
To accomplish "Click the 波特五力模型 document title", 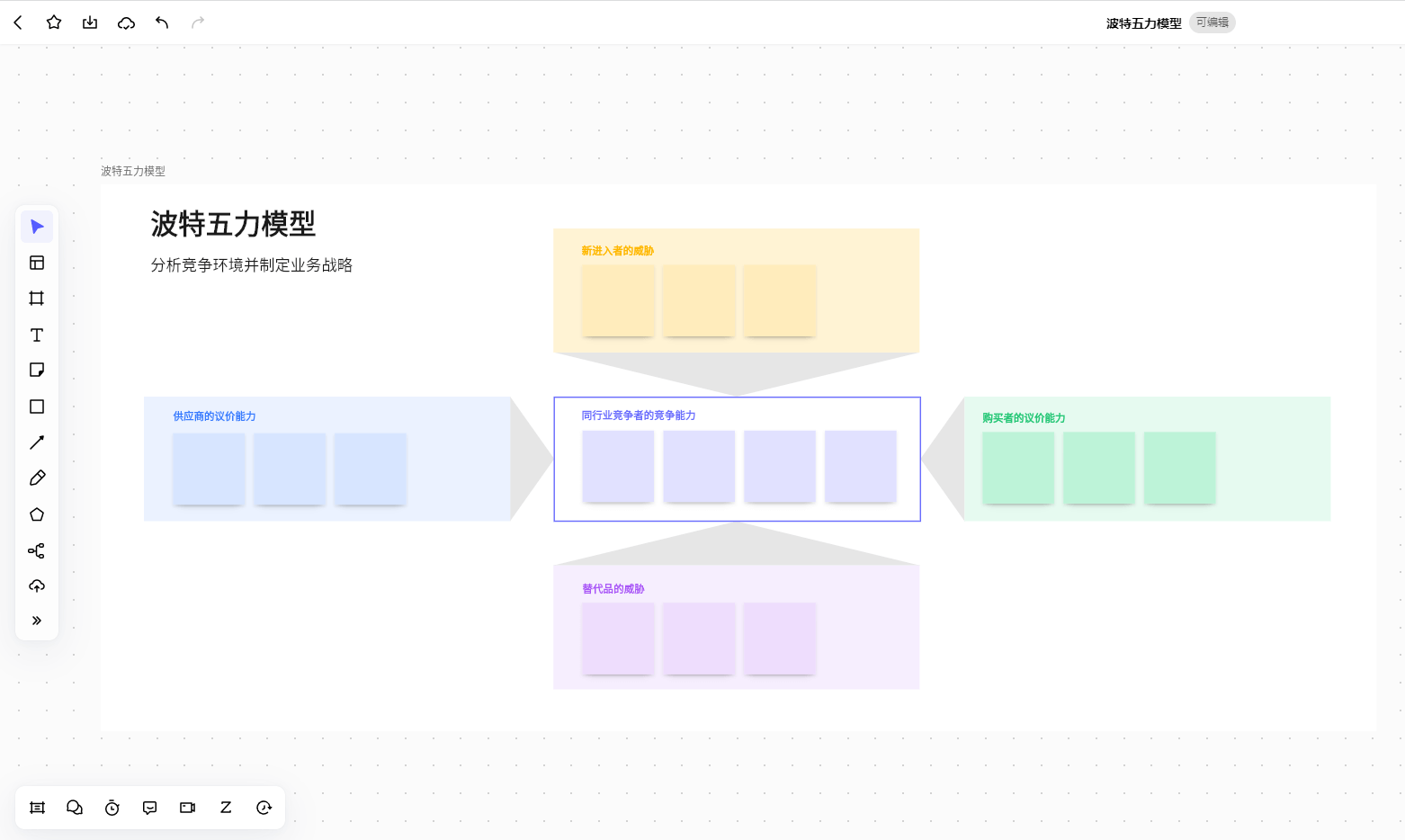I will (1144, 23).
